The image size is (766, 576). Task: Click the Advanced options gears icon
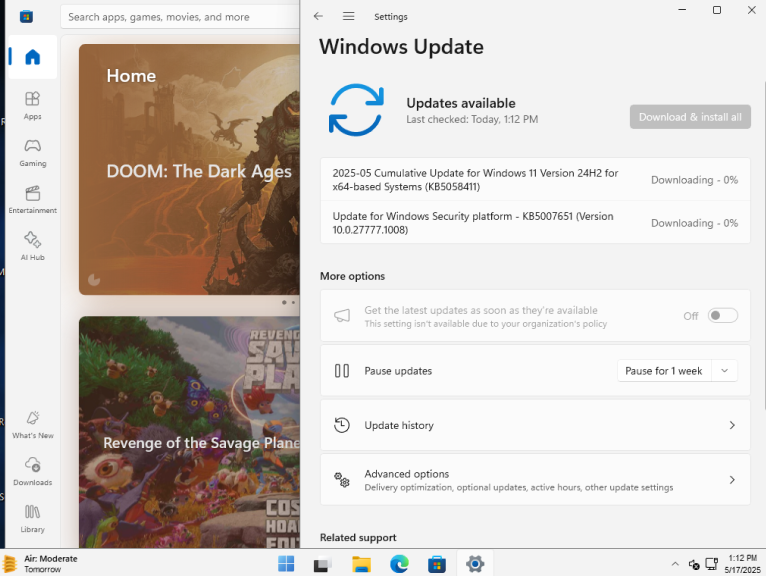click(x=341, y=480)
